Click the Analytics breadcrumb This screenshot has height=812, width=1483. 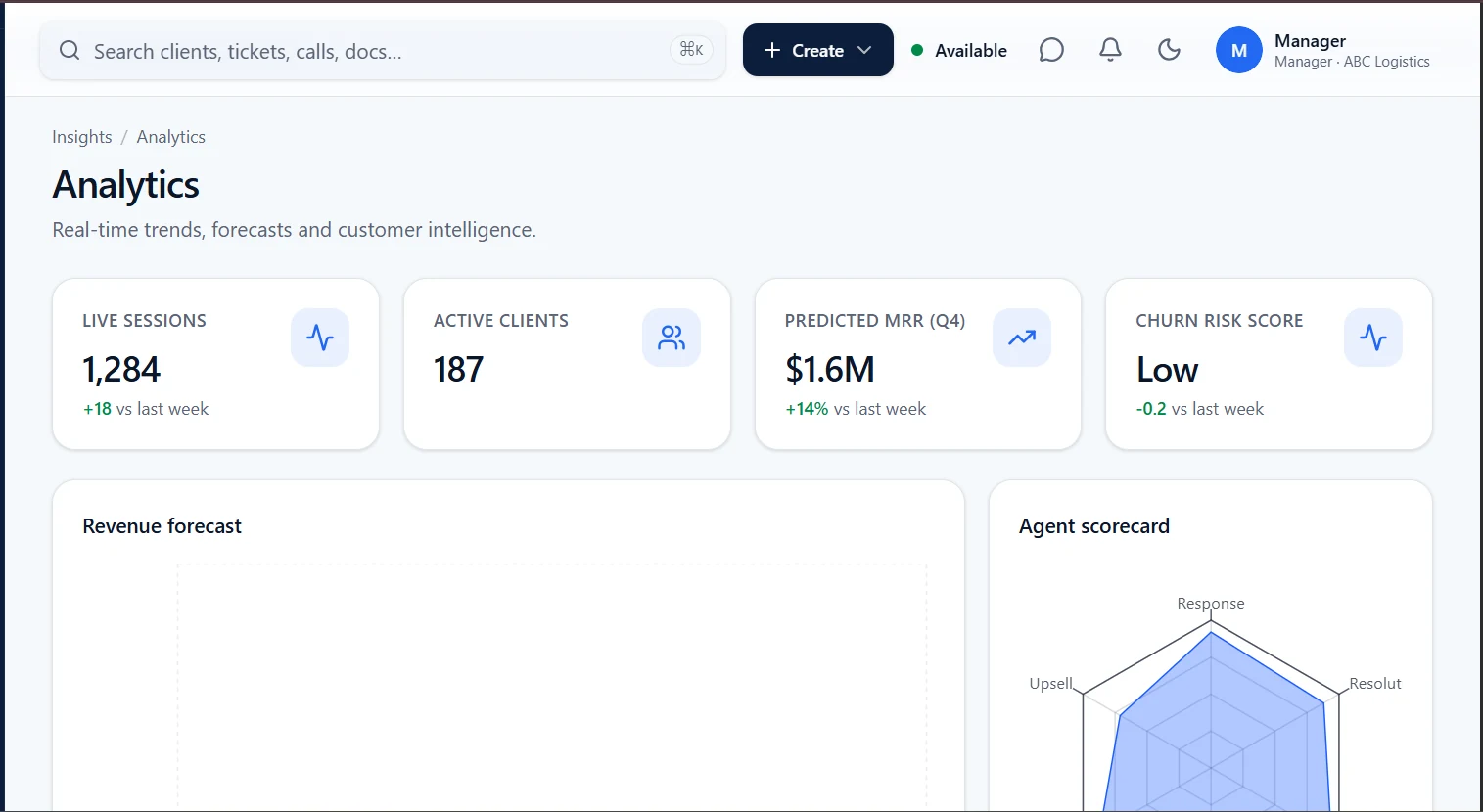171,137
